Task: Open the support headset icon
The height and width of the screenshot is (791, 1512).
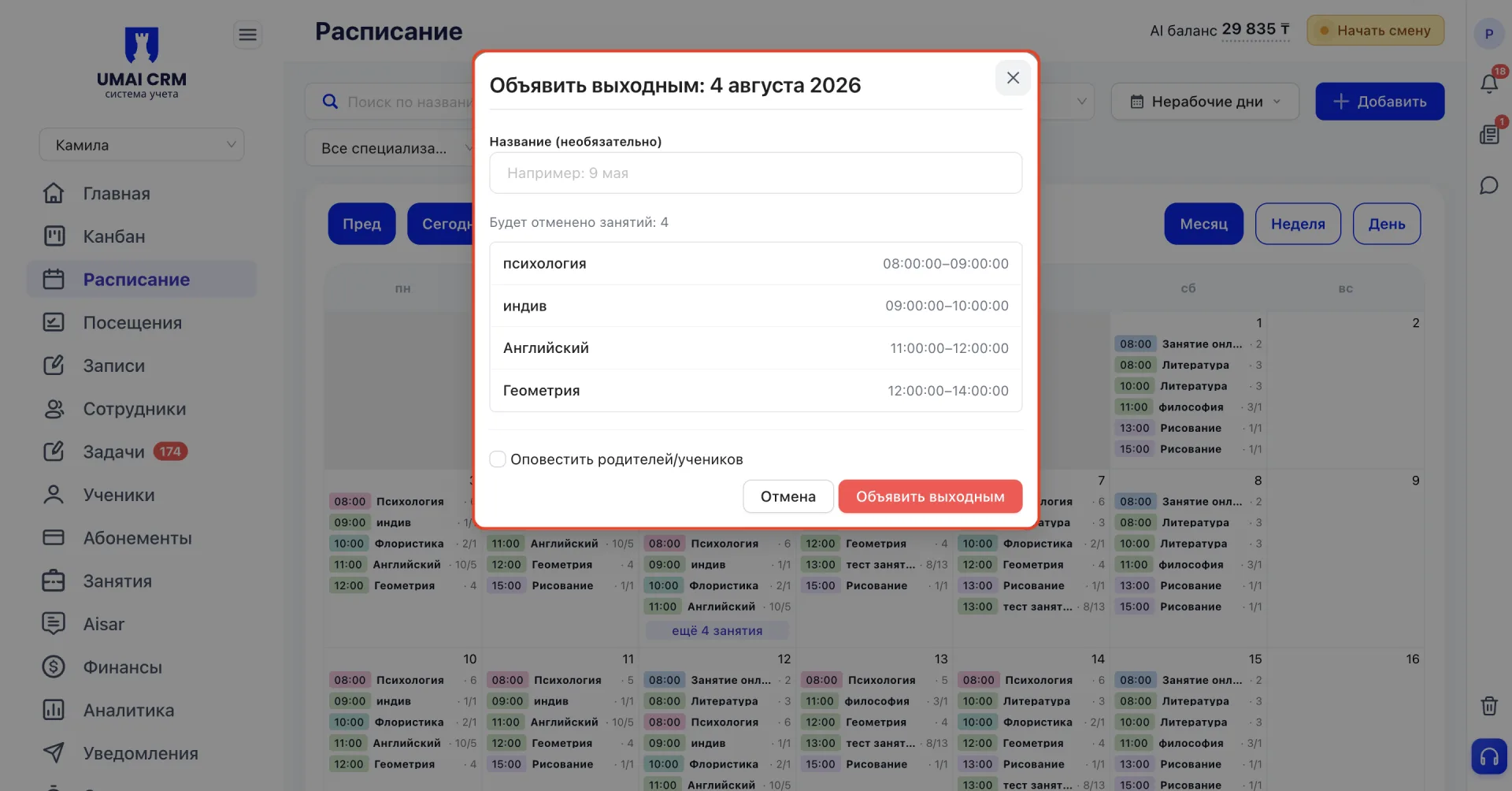Action: (1488, 756)
